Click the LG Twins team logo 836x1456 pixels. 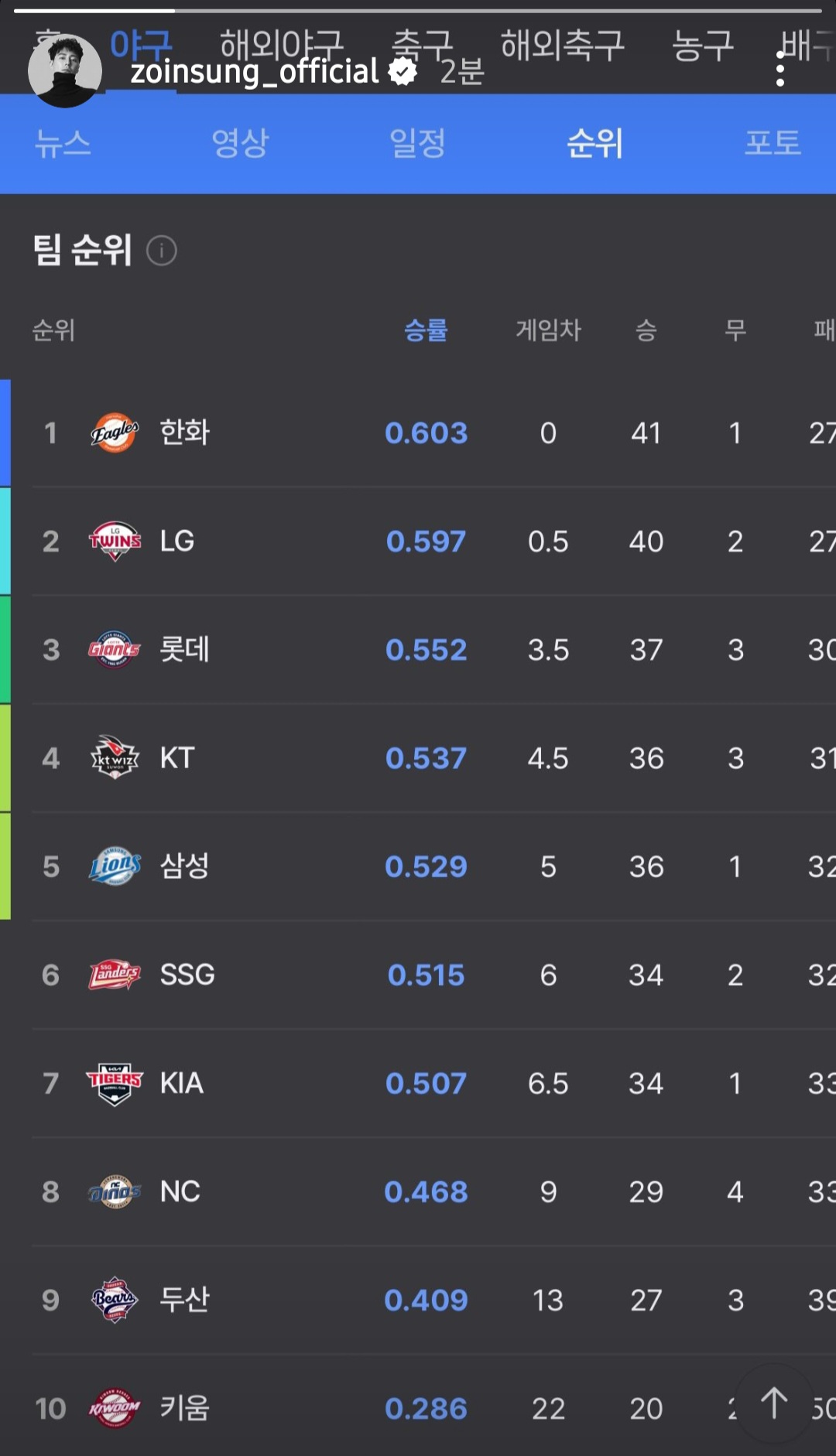(x=115, y=541)
